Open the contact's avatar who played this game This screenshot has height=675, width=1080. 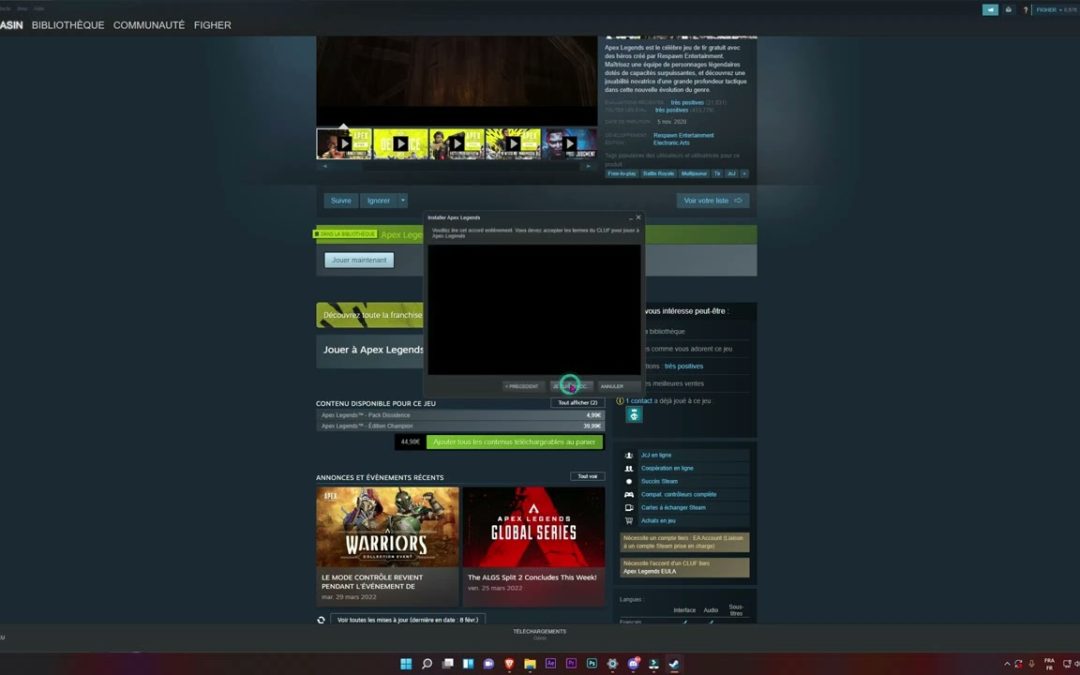(x=634, y=415)
